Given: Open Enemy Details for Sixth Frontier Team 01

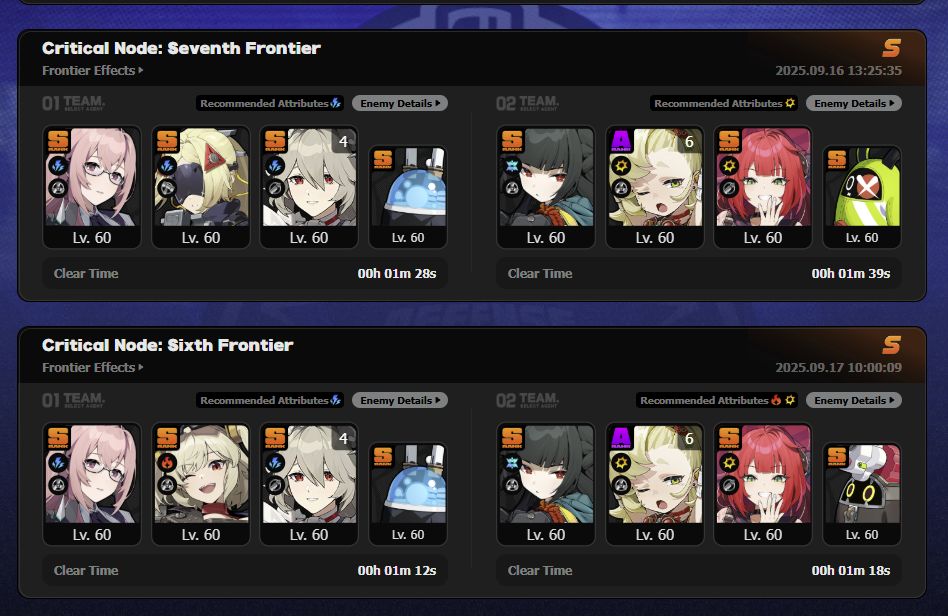Looking at the screenshot, I should coord(400,400).
